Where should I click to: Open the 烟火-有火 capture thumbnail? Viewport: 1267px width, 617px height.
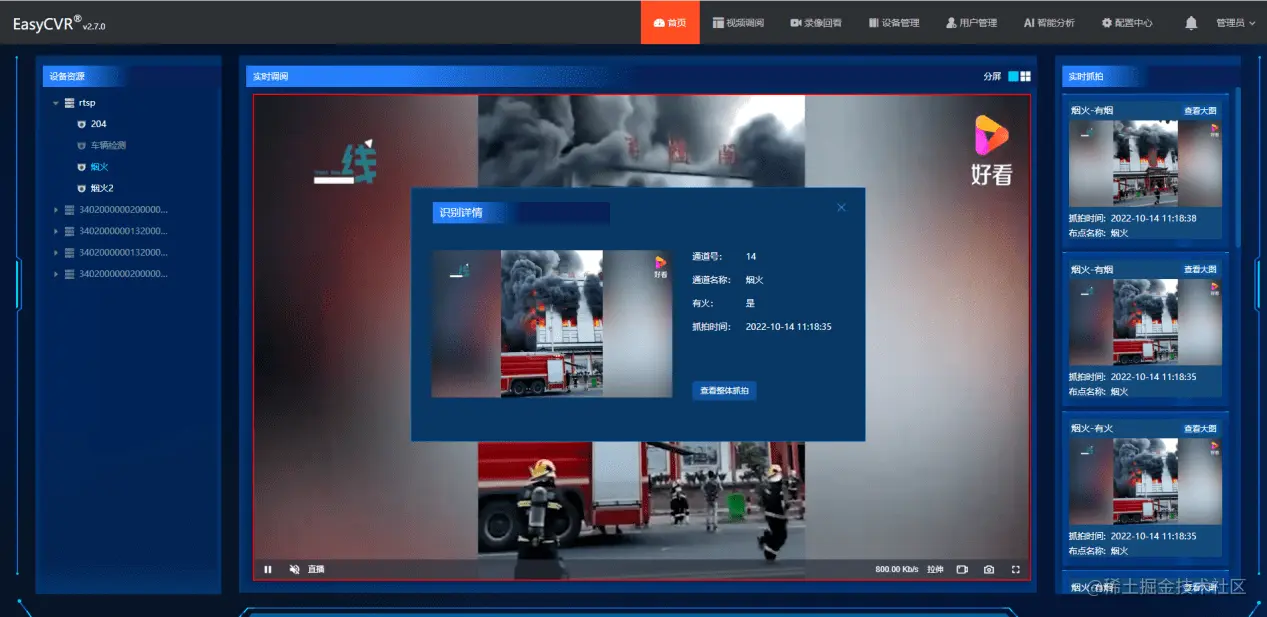[x=1145, y=481]
